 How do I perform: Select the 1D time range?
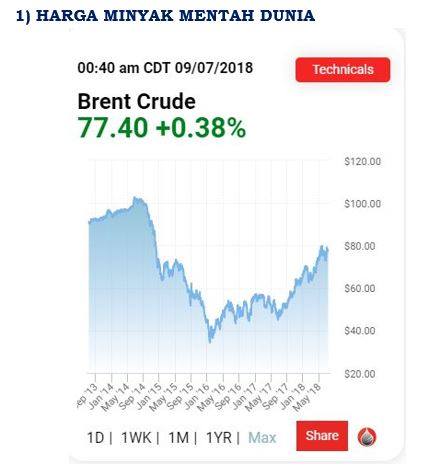tap(96, 438)
